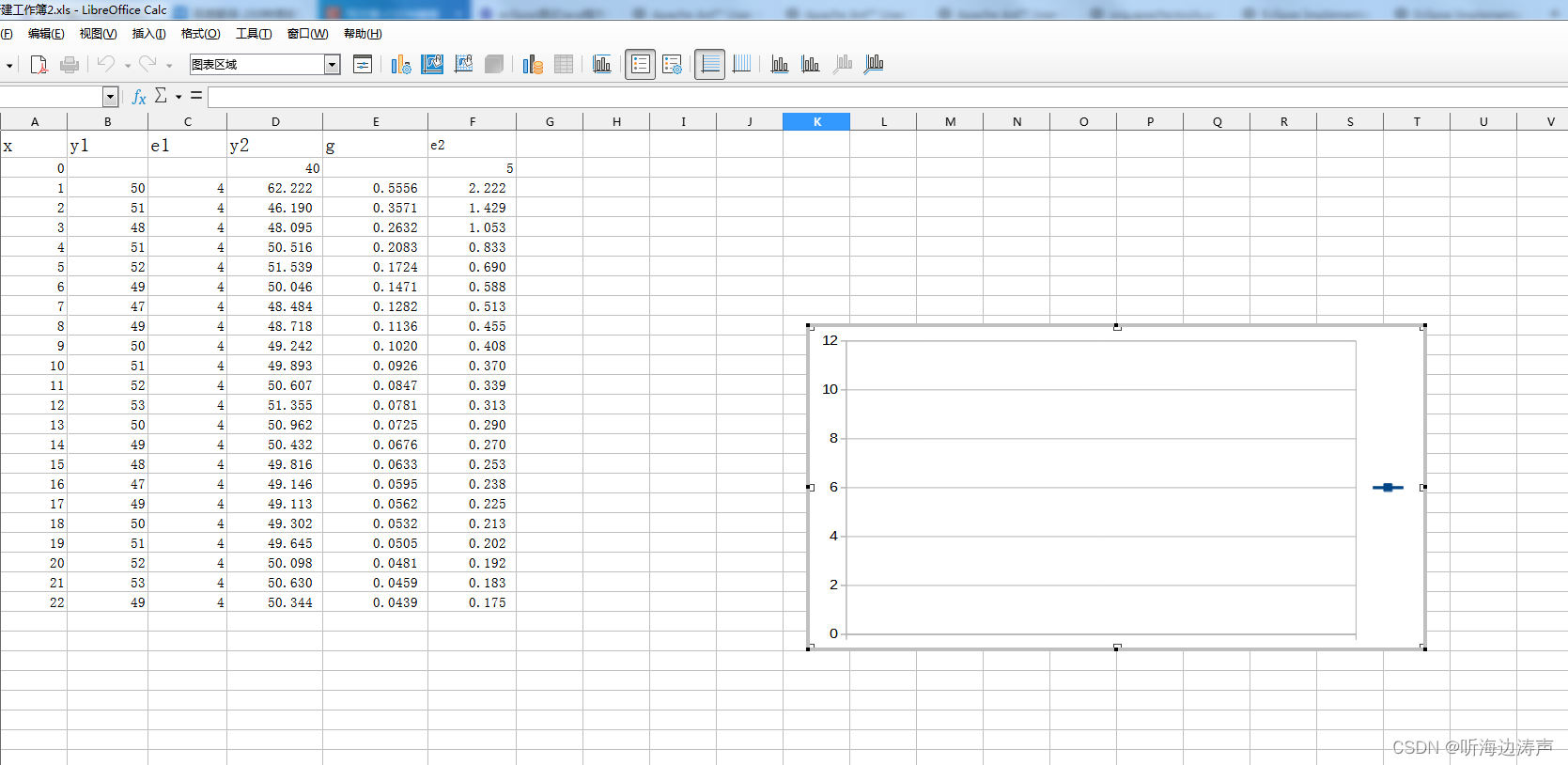Expand the Name Box dropdown arrow
1568x765 pixels.
tap(111, 97)
